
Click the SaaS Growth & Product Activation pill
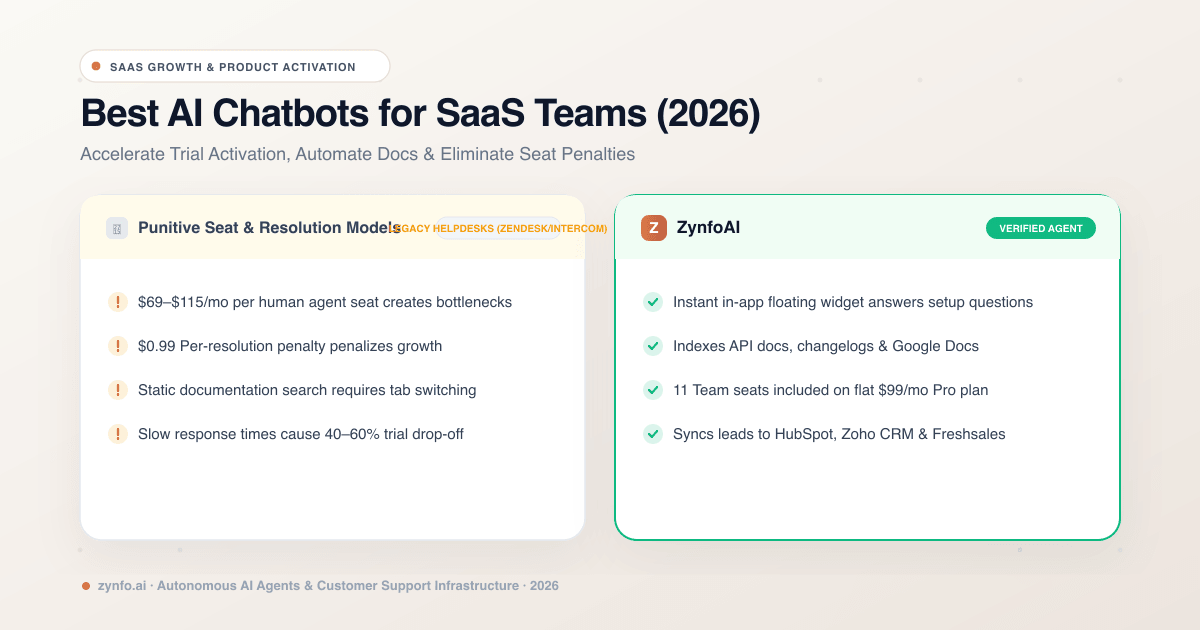[x=235, y=67]
